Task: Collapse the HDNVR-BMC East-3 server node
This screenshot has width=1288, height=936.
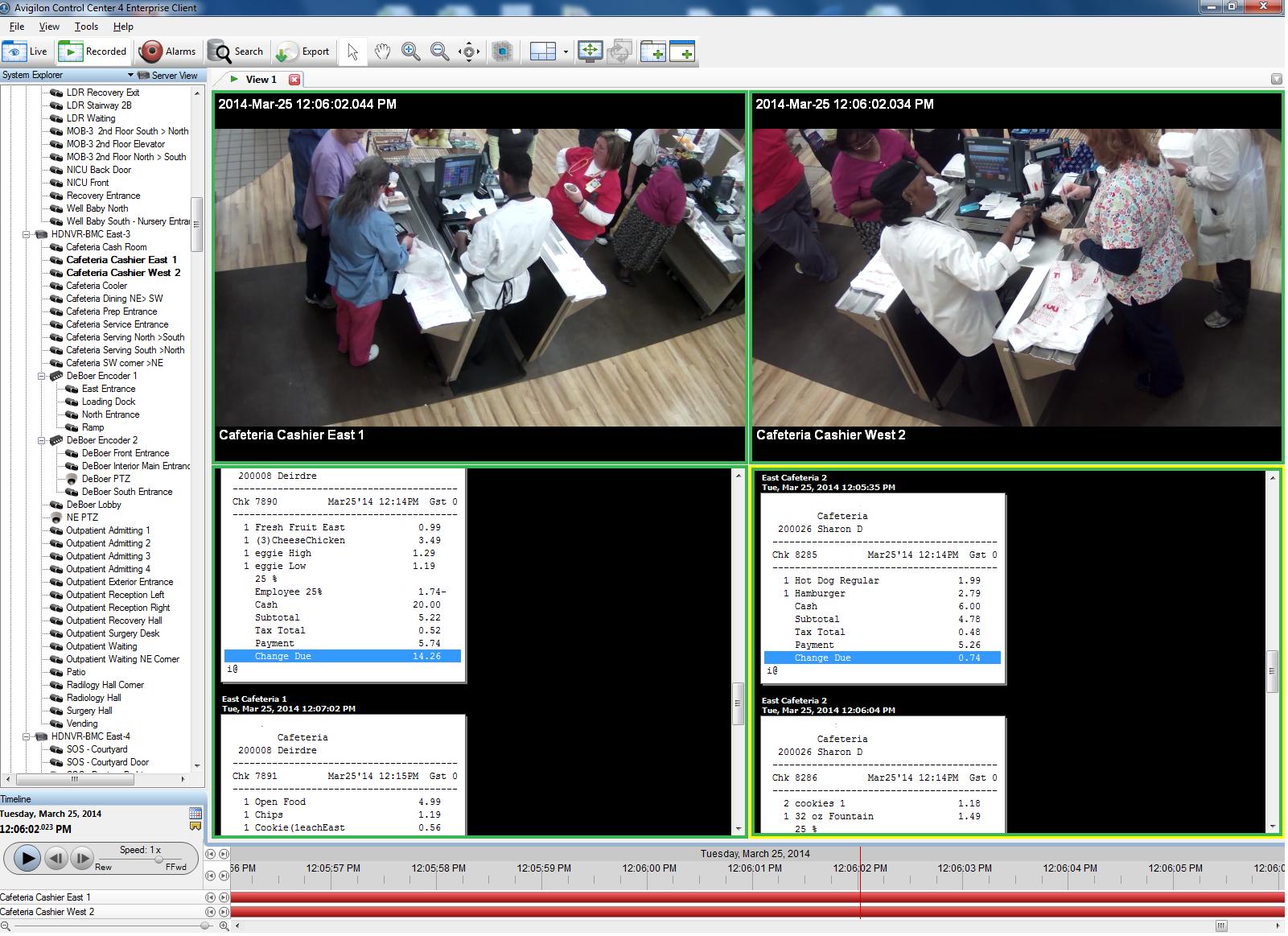Action: [27, 234]
